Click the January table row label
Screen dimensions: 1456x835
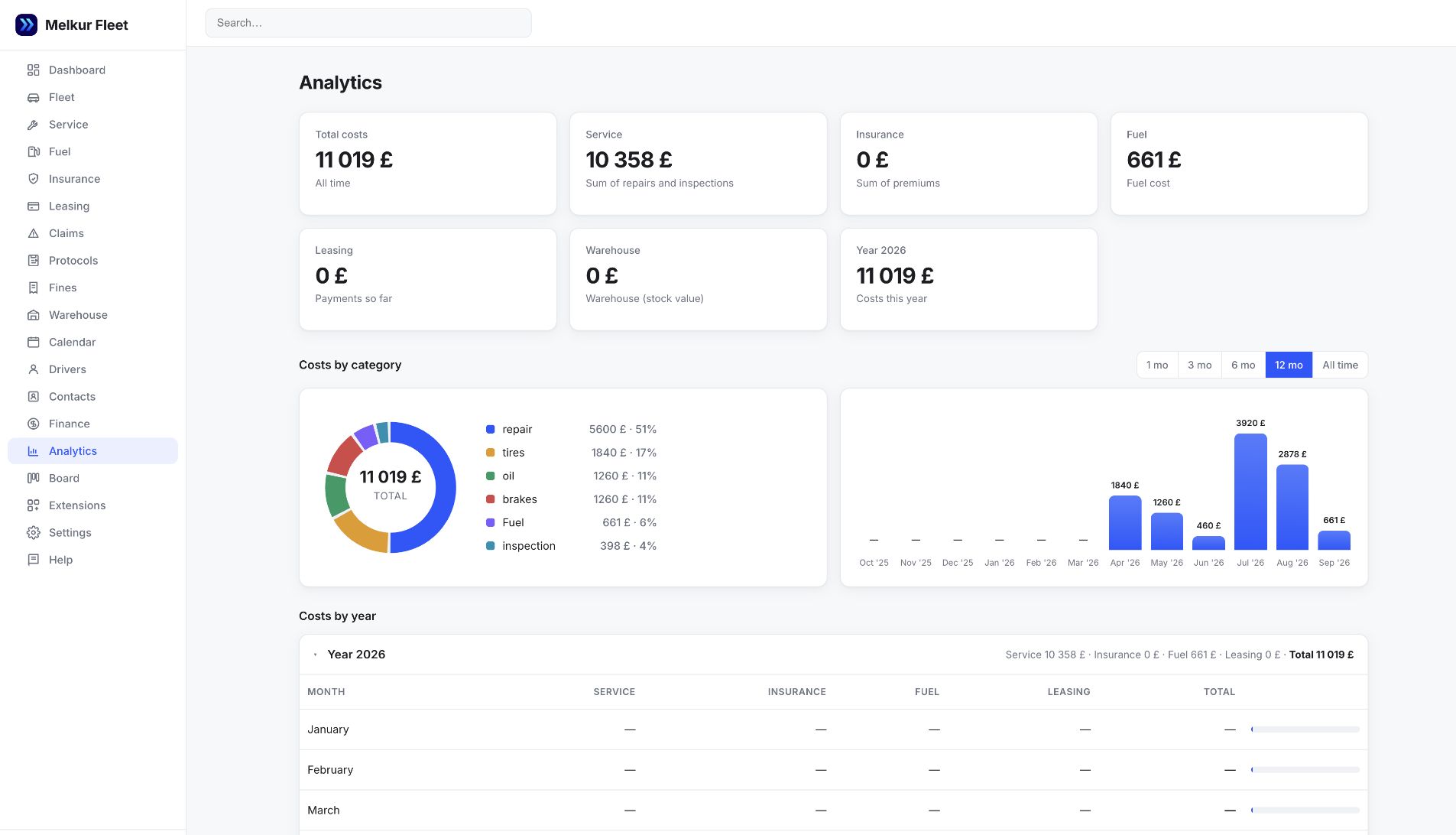click(x=328, y=729)
